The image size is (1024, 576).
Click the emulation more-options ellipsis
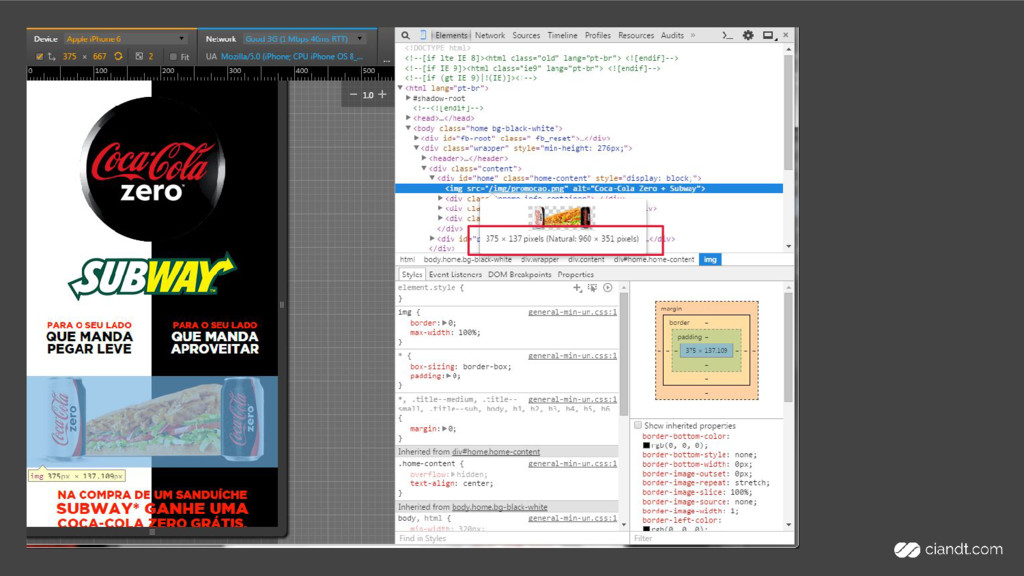[x=387, y=59]
